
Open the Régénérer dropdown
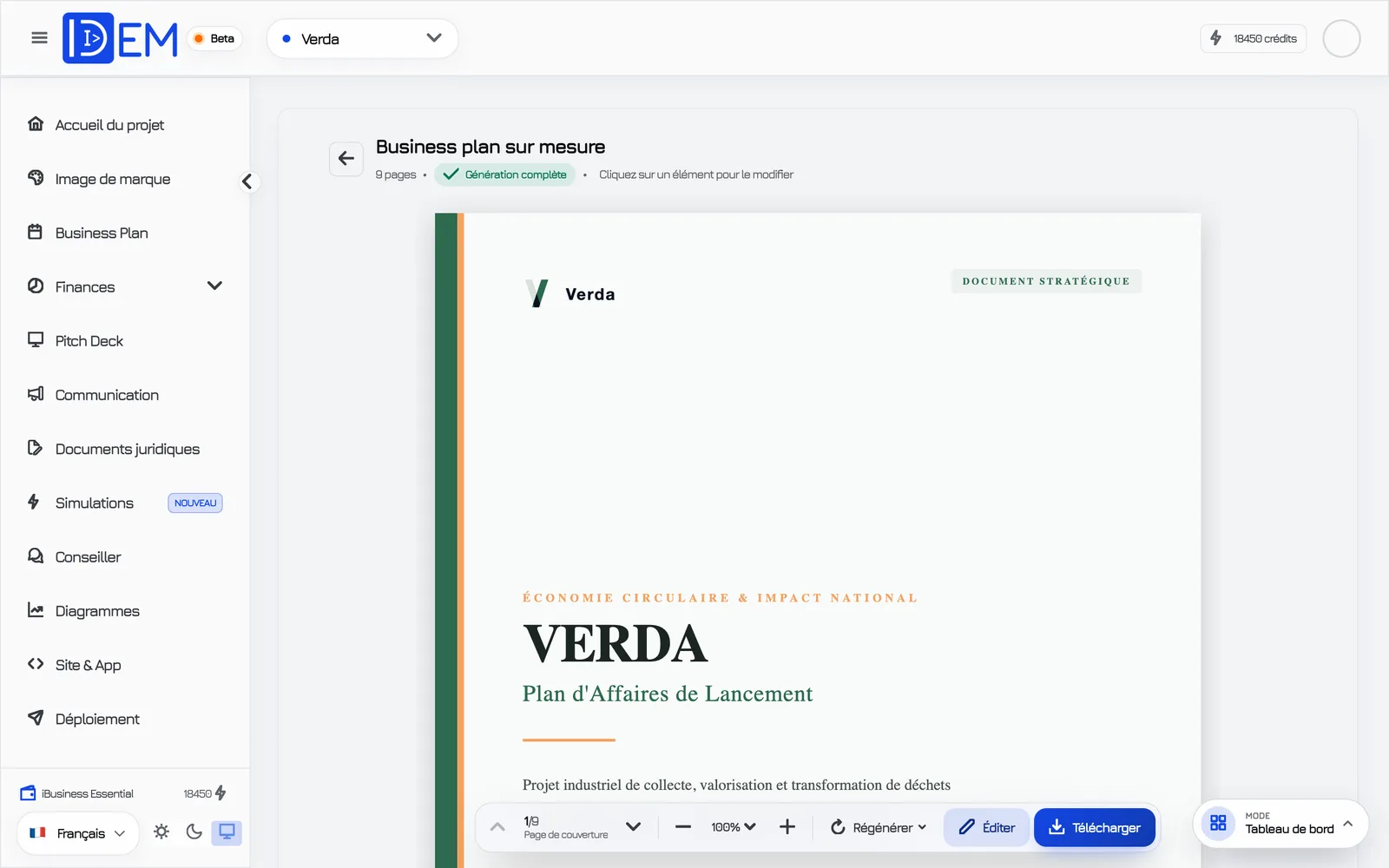point(879,827)
